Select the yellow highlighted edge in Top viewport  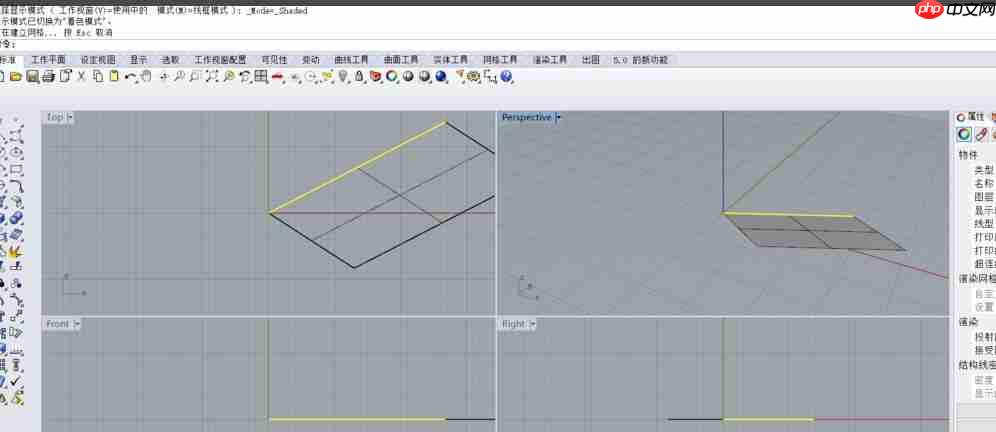point(358,167)
